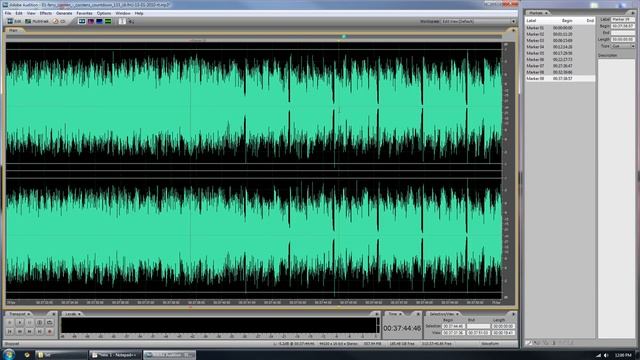Viewport: 640px width, 360px height.
Task: Open Markers panel tab menu arrow
Action: 546,13
